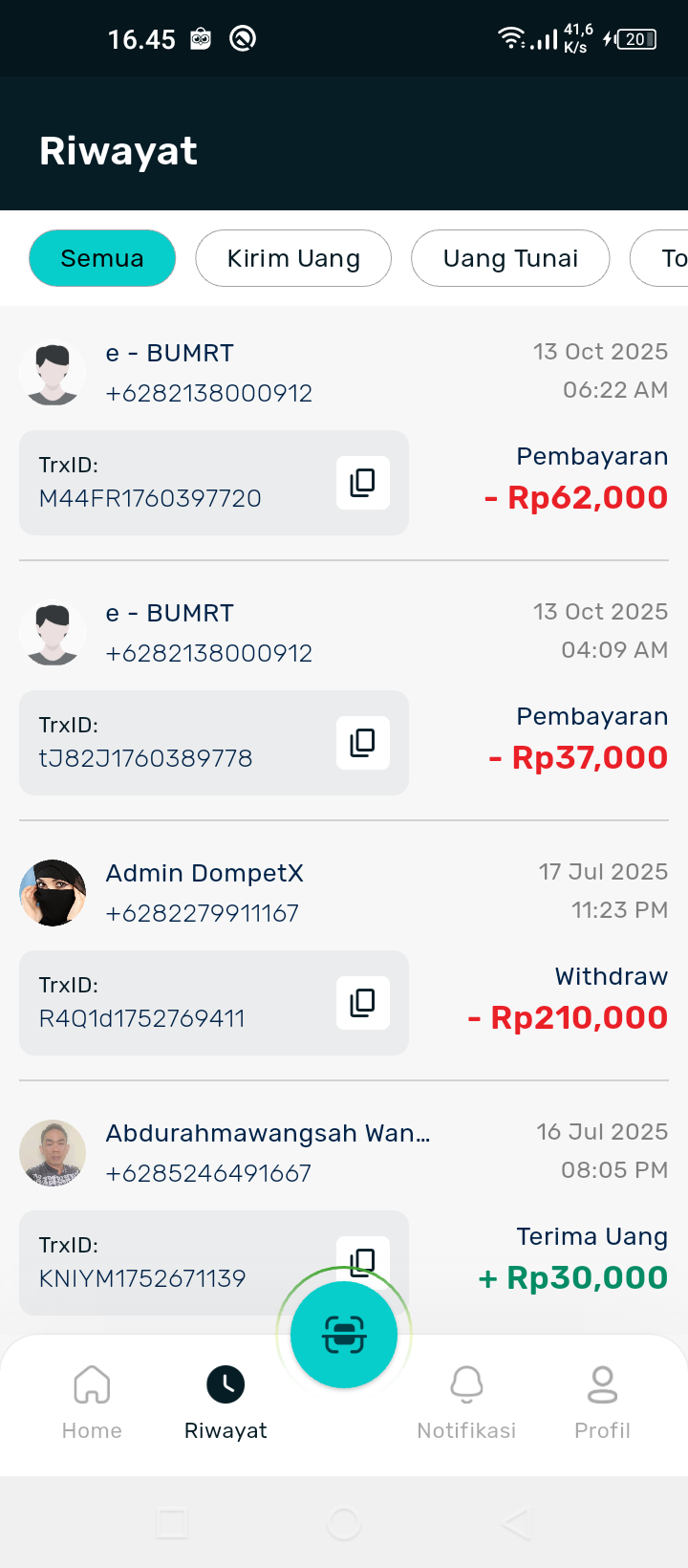Tap the Android back navigation button
Image resolution: width=688 pixels, height=1568 pixels.
[515, 1523]
